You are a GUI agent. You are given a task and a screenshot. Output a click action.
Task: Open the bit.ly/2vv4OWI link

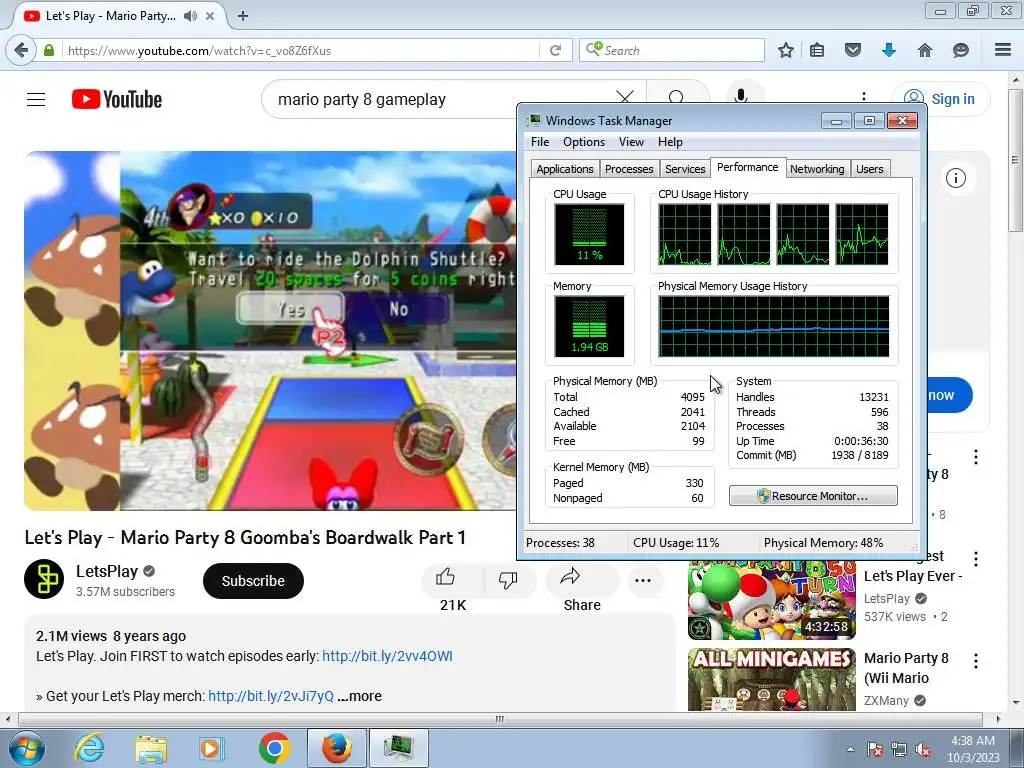click(x=387, y=656)
